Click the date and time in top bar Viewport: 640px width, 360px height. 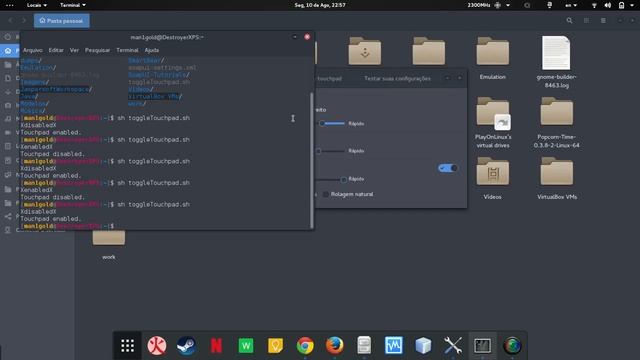click(320, 5)
